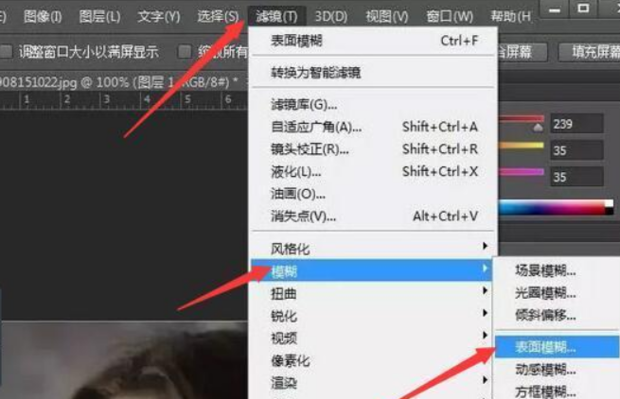
Task: Open the 滤镜(T) menu
Action: (x=277, y=16)
